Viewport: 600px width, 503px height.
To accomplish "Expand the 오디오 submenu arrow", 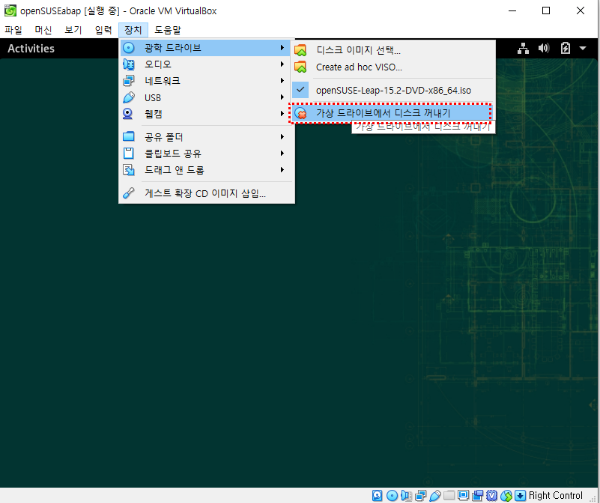I will point(282,64).
